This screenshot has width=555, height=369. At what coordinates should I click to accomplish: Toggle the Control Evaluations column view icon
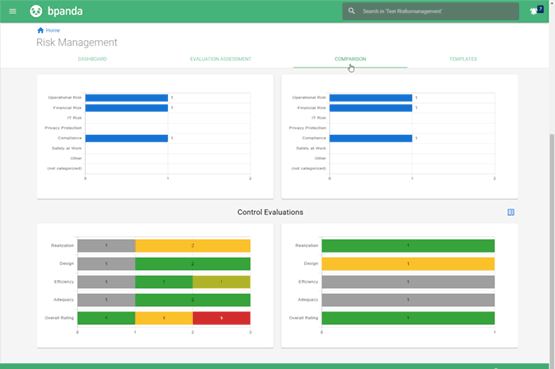point(511,212)
